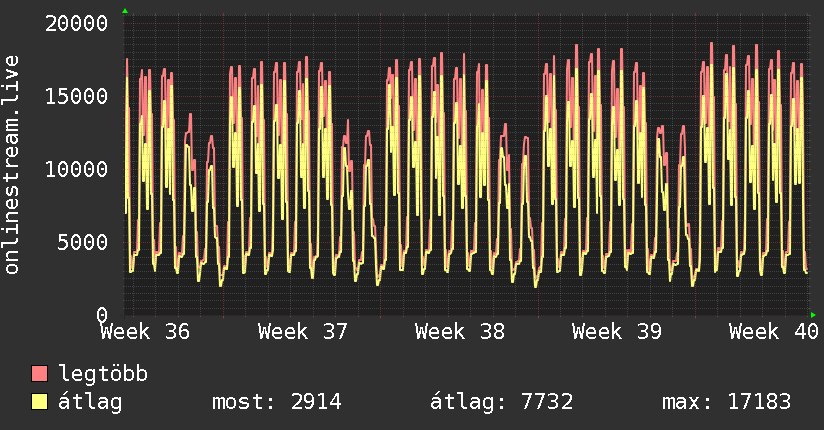Click the green arrow ending the x-axis
Image resolution: width=824 pixels, height=430 pixels.
813,315
